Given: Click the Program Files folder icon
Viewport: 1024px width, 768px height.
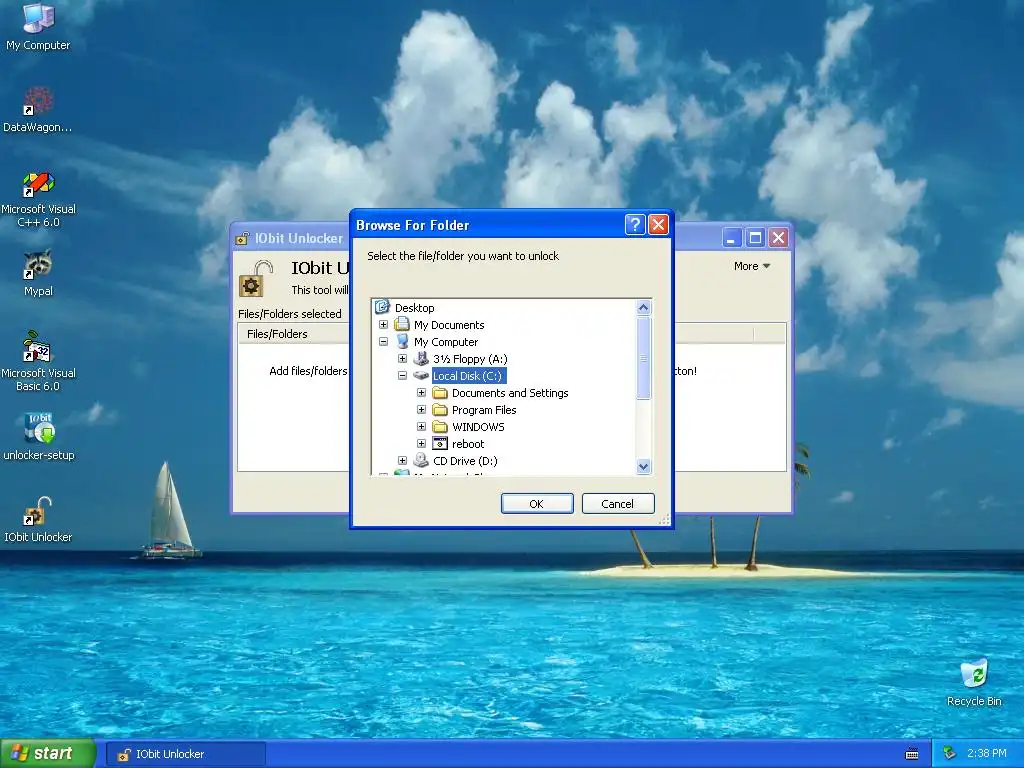Looking at the screenshot, I should 440,409.
